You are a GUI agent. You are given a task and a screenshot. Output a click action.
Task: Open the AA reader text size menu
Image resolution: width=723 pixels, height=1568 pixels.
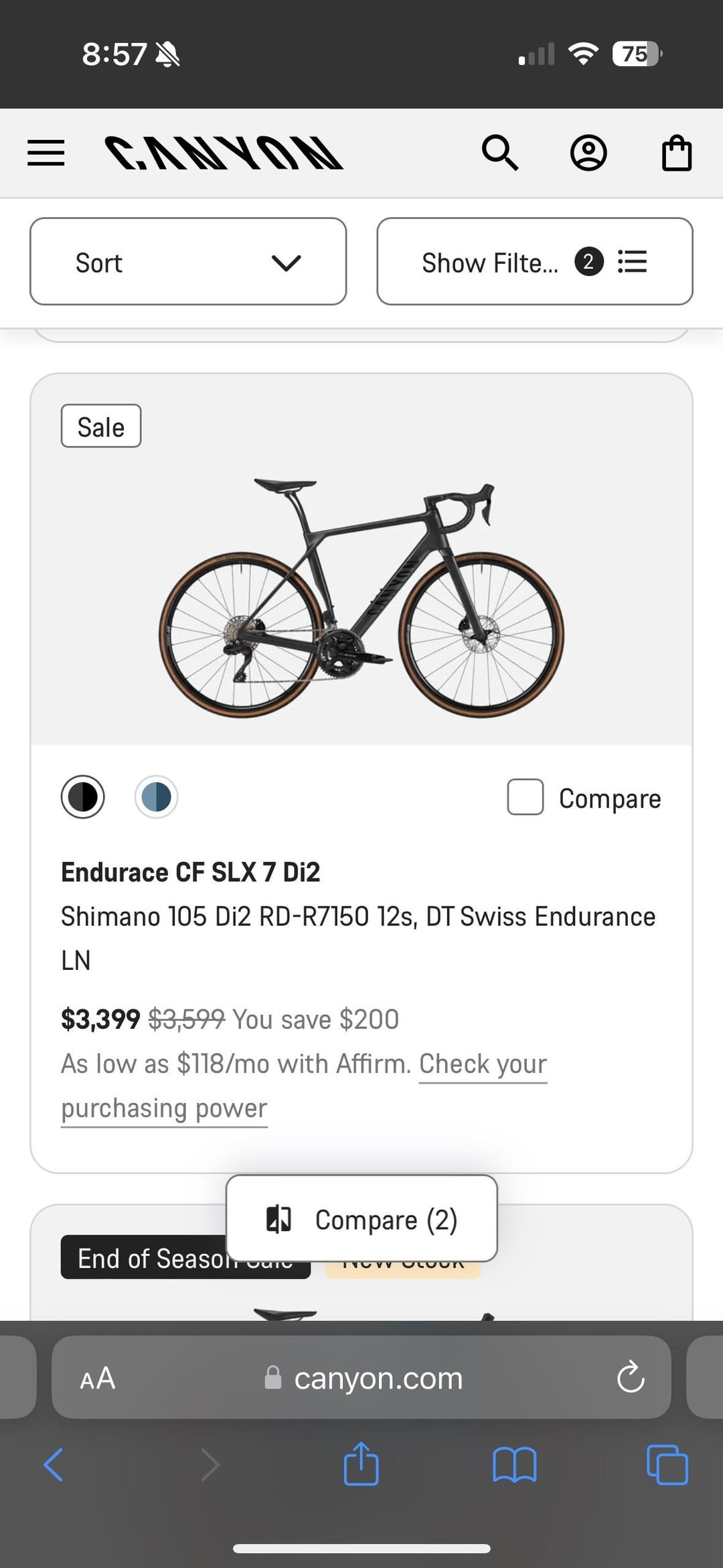coord(98,1378)
